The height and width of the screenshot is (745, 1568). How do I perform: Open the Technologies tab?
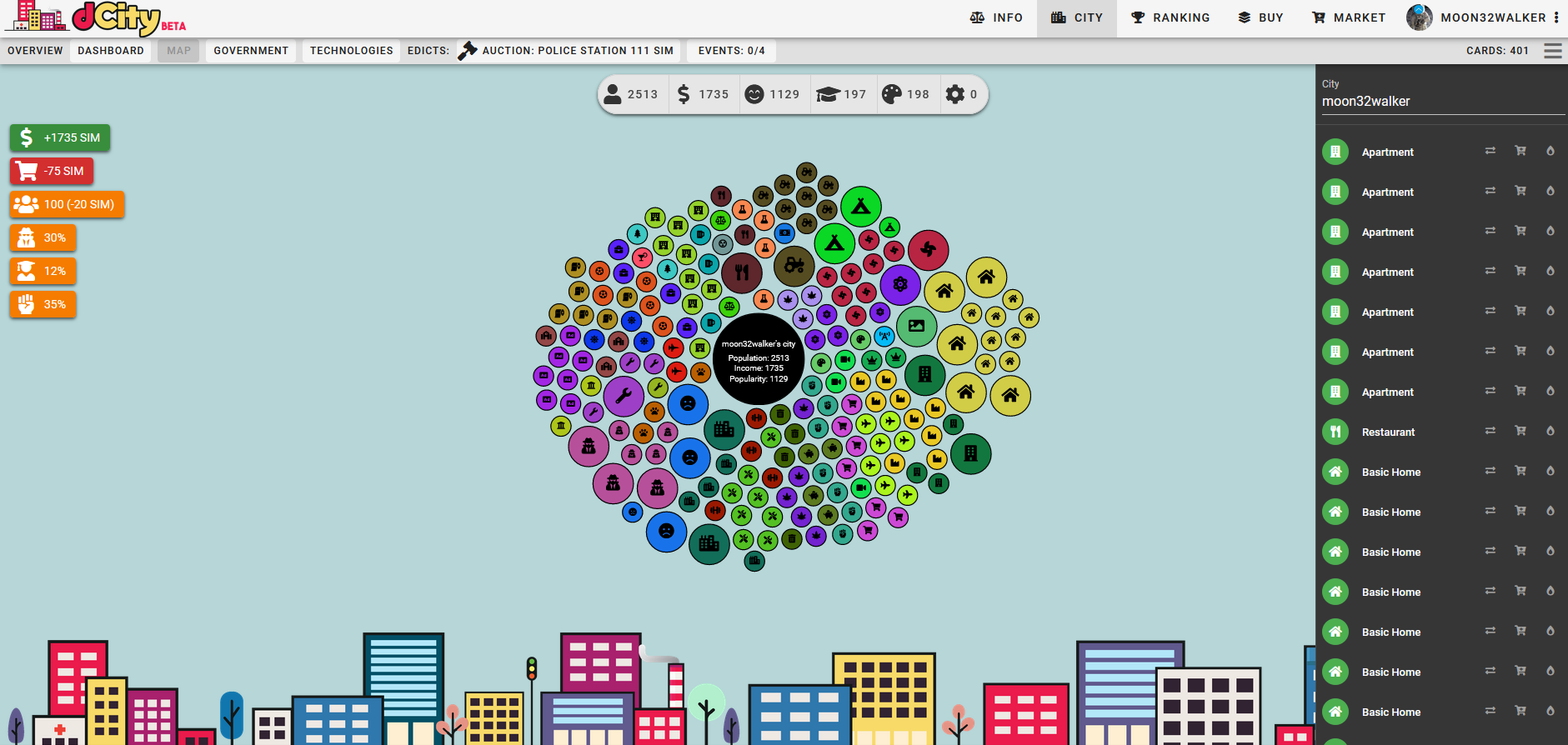351,51
